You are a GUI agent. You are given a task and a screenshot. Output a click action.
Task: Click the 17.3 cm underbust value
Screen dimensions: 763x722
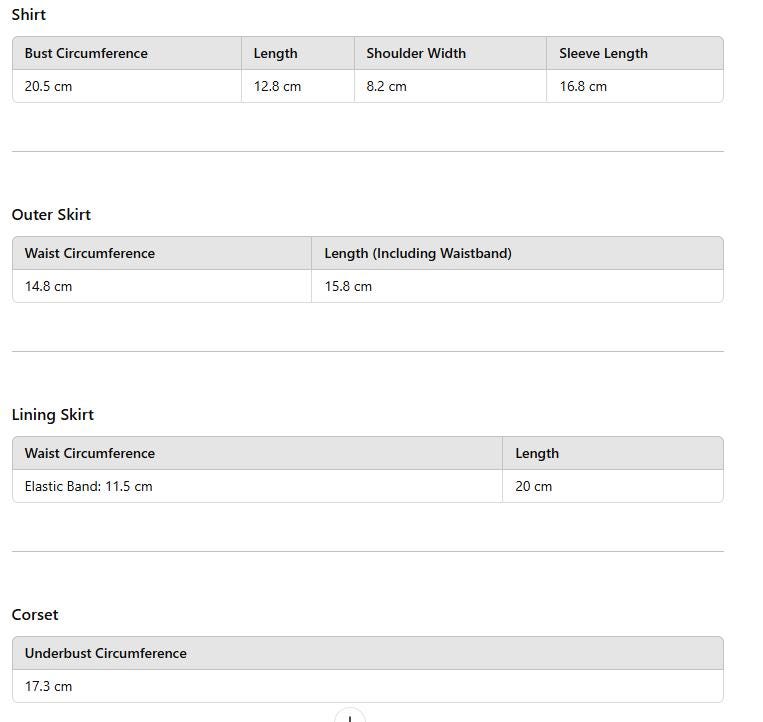[49, 687]
